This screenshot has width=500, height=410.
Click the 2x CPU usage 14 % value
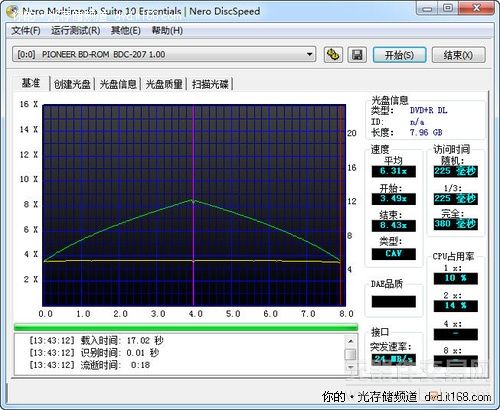[x=456, y=306]
